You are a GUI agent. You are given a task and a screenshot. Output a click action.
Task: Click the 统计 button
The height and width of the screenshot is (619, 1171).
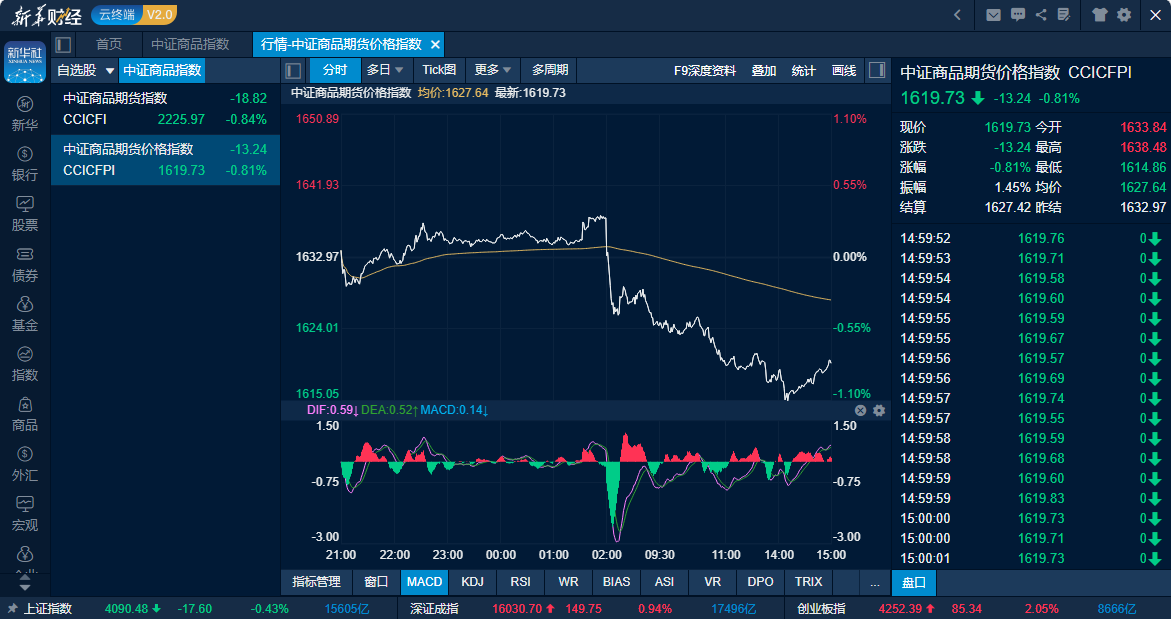click(x=804, y=71)
